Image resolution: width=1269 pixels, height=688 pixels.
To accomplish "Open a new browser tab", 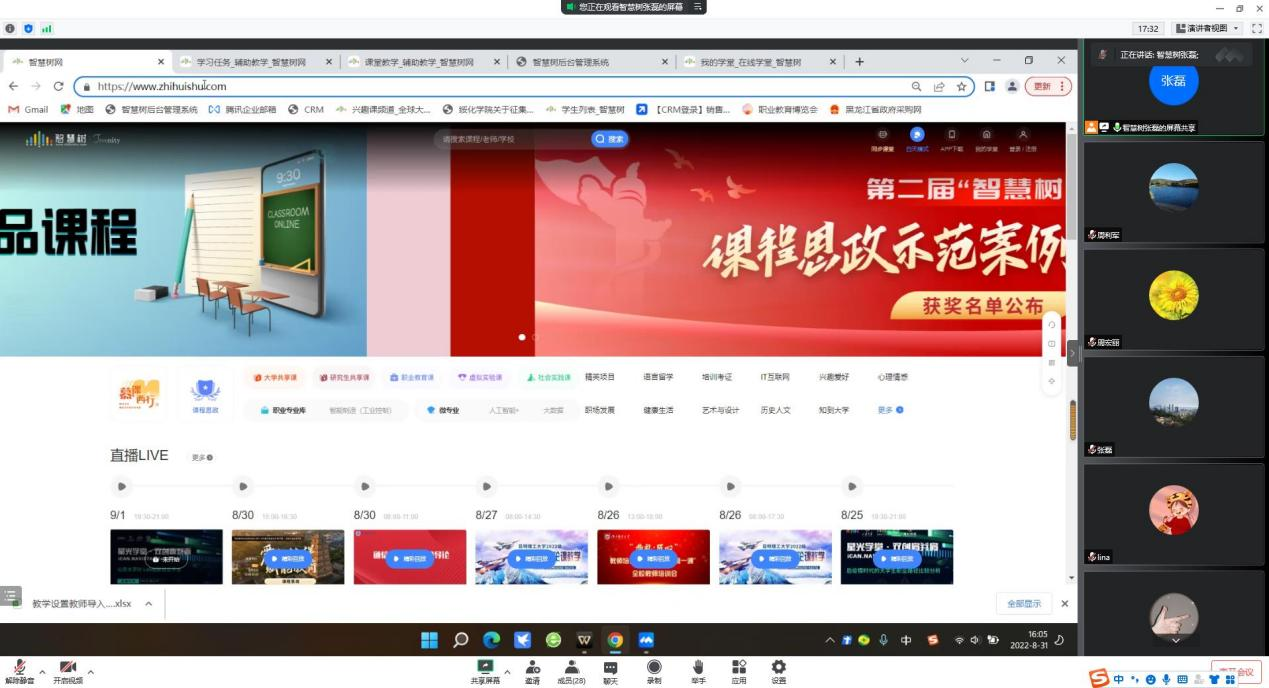I will pyautogui.click(x=859, y=62).
